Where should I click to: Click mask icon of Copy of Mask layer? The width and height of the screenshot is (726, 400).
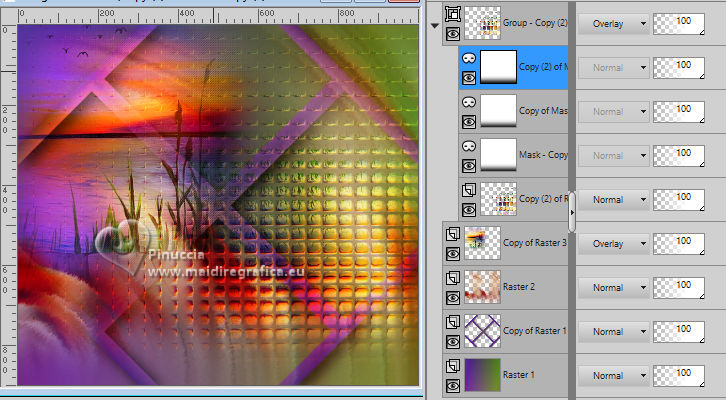pos(469,102)
